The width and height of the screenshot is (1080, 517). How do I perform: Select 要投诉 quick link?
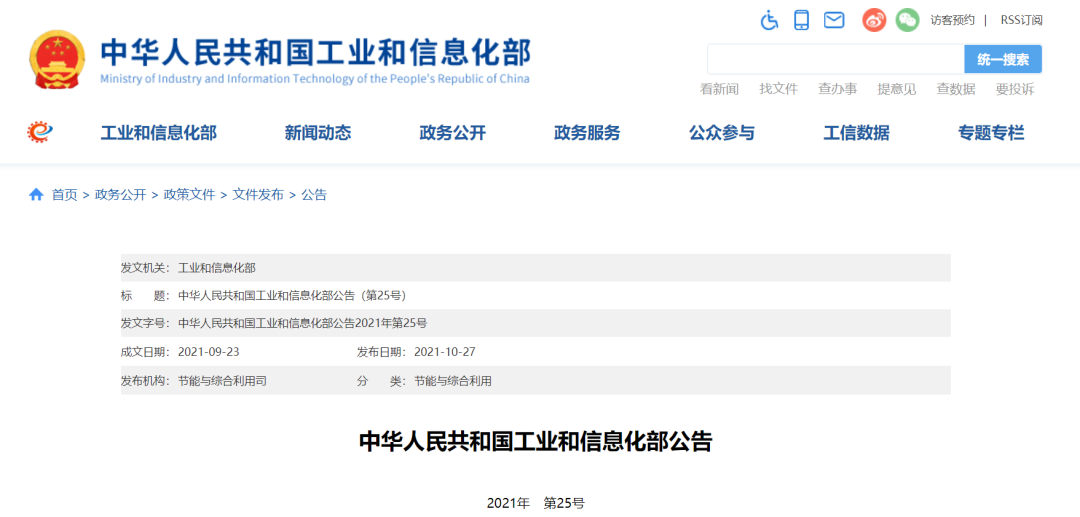[x=1015, y=89]
